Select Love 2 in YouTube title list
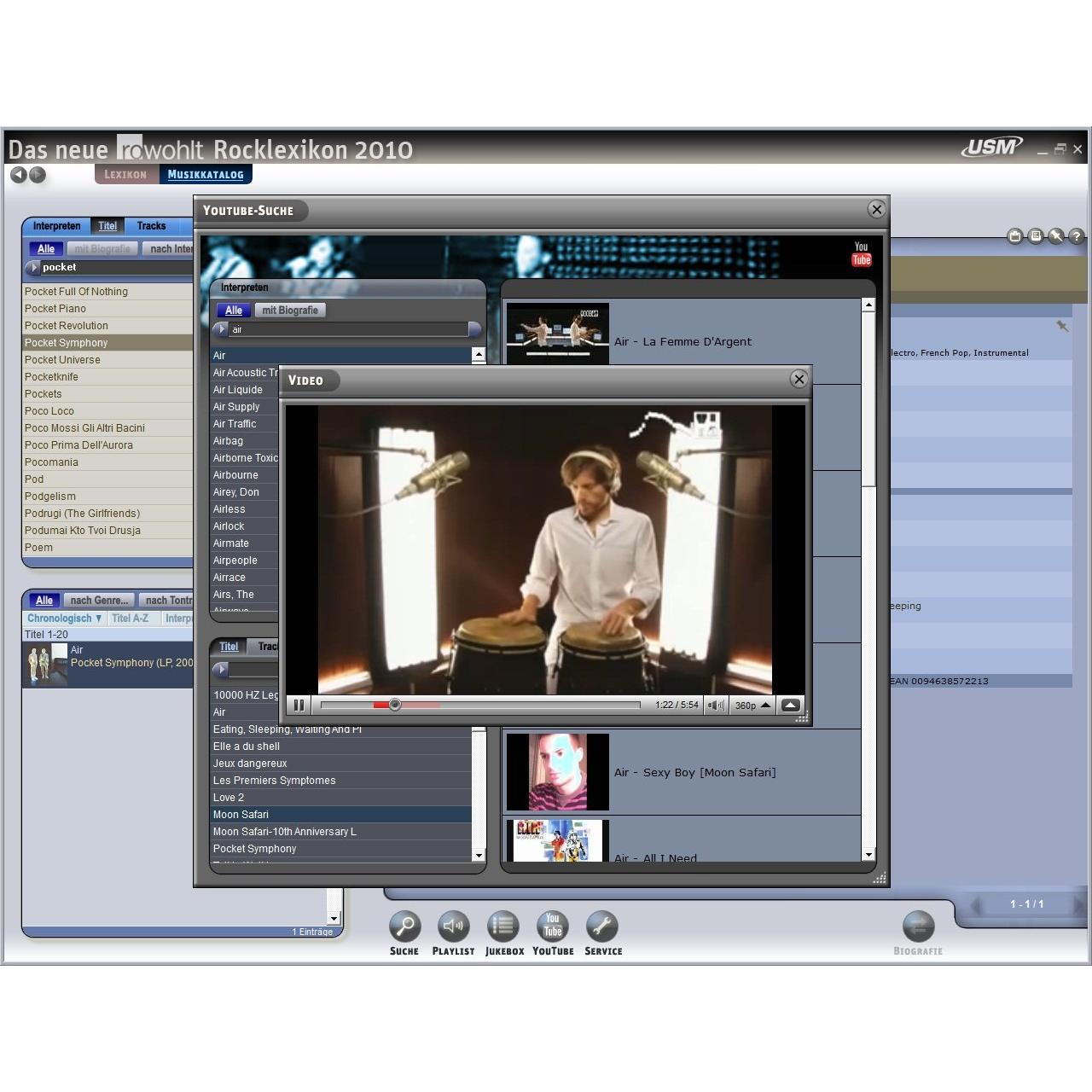This screenshot has height=1092, width=1092. (341, 797)
